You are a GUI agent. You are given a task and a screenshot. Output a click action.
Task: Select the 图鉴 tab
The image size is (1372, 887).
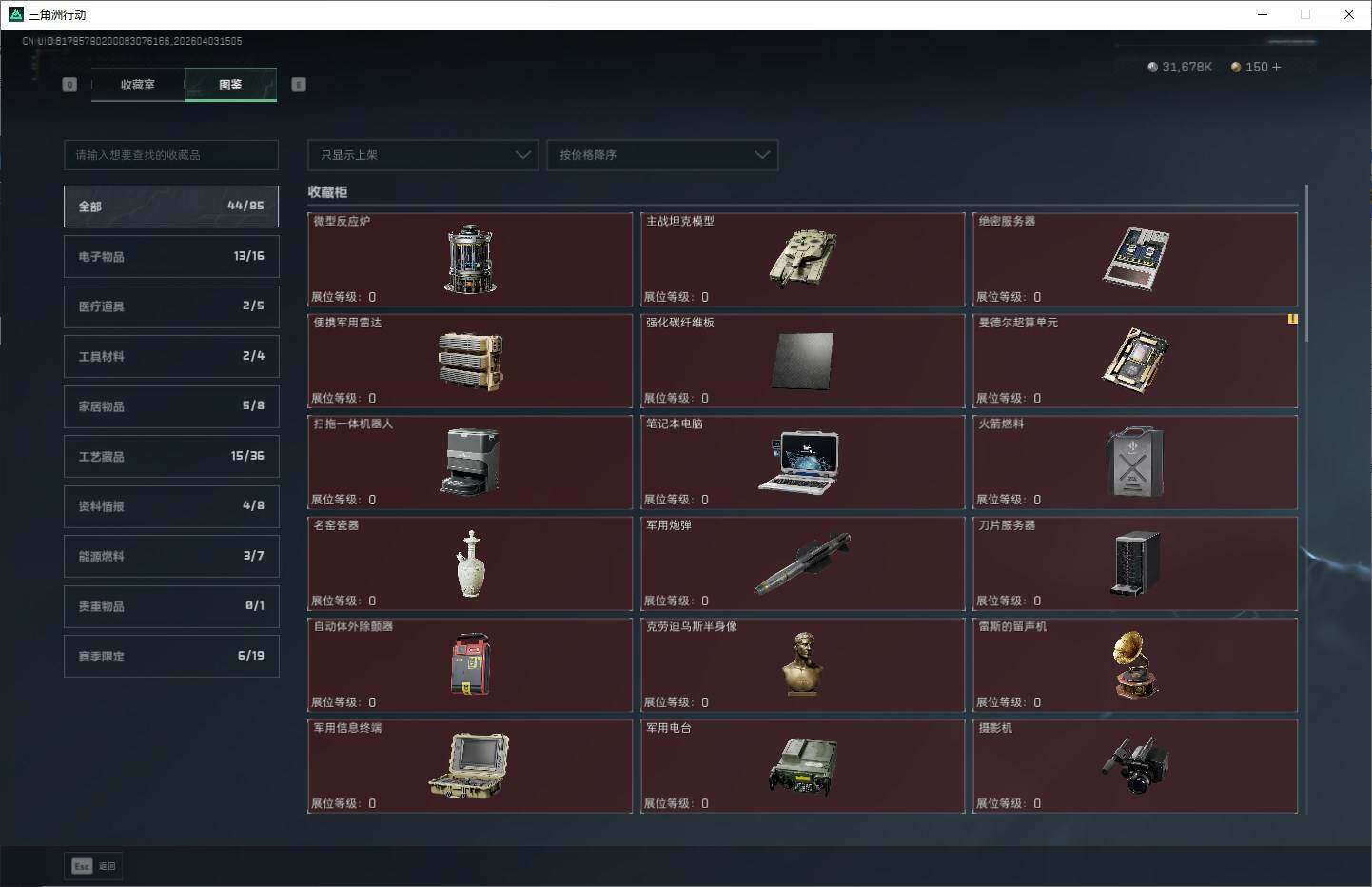[230, 85]
